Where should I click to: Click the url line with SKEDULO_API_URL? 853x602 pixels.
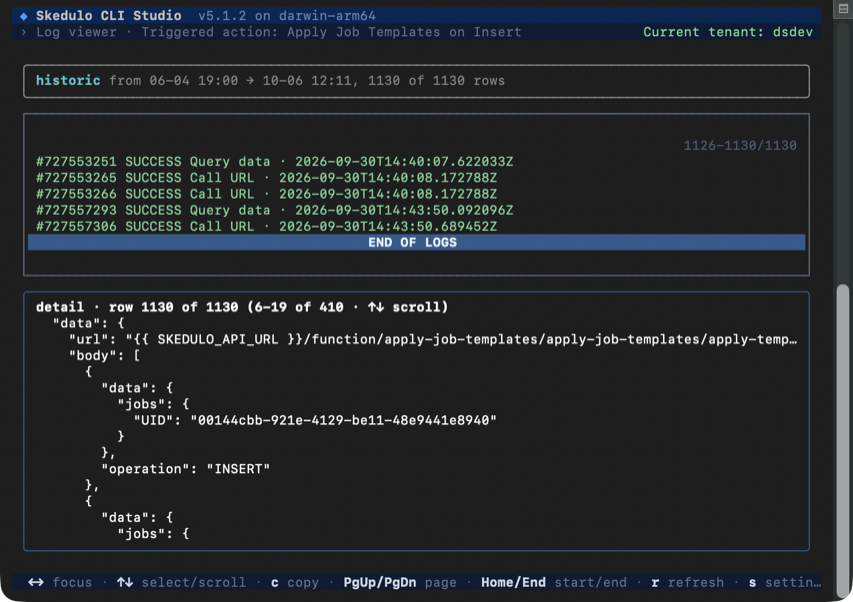(432, 339)
